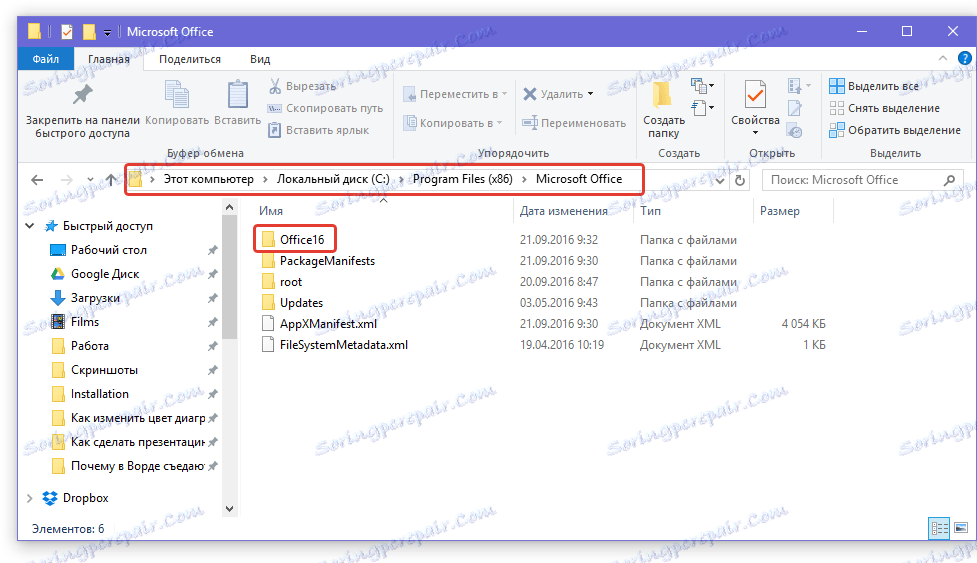Click Снять выделение

(x=885, y=108)
